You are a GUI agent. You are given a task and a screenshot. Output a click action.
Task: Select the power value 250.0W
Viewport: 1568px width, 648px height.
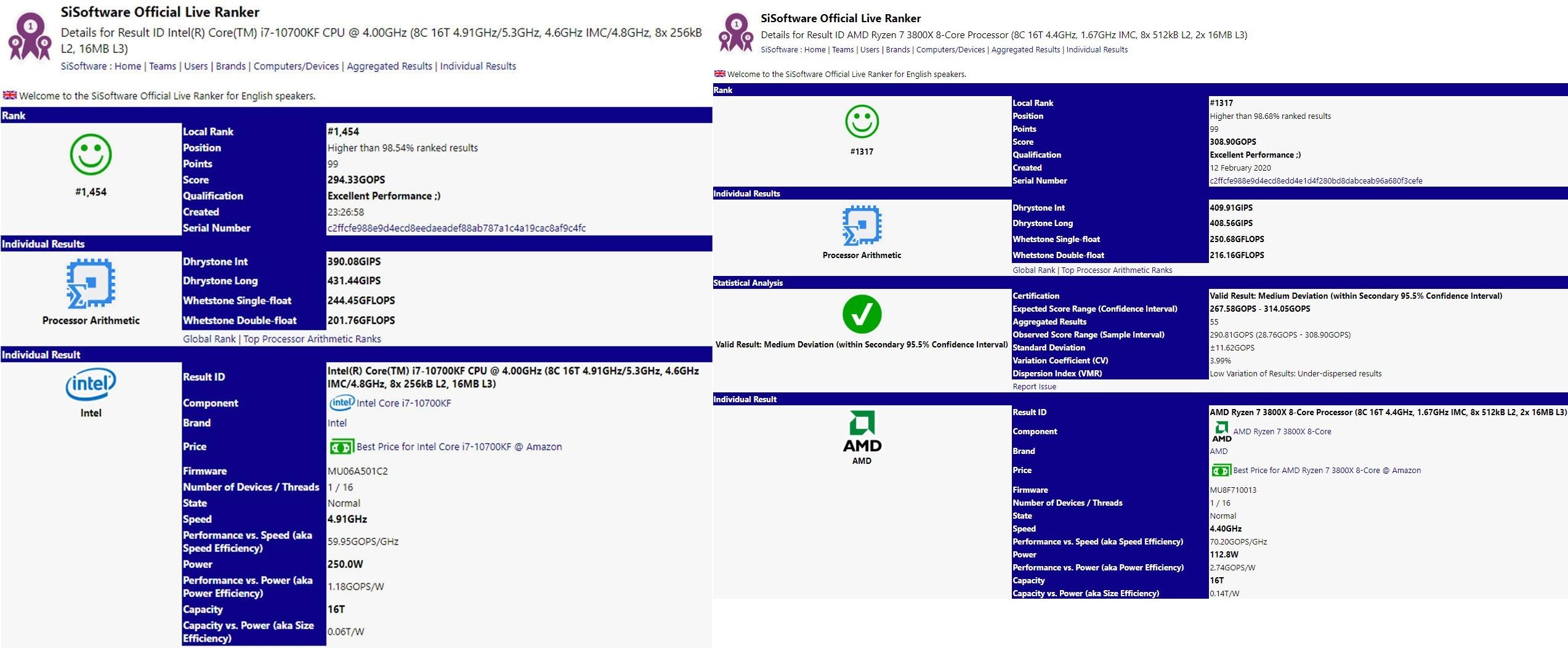point(345,564)
